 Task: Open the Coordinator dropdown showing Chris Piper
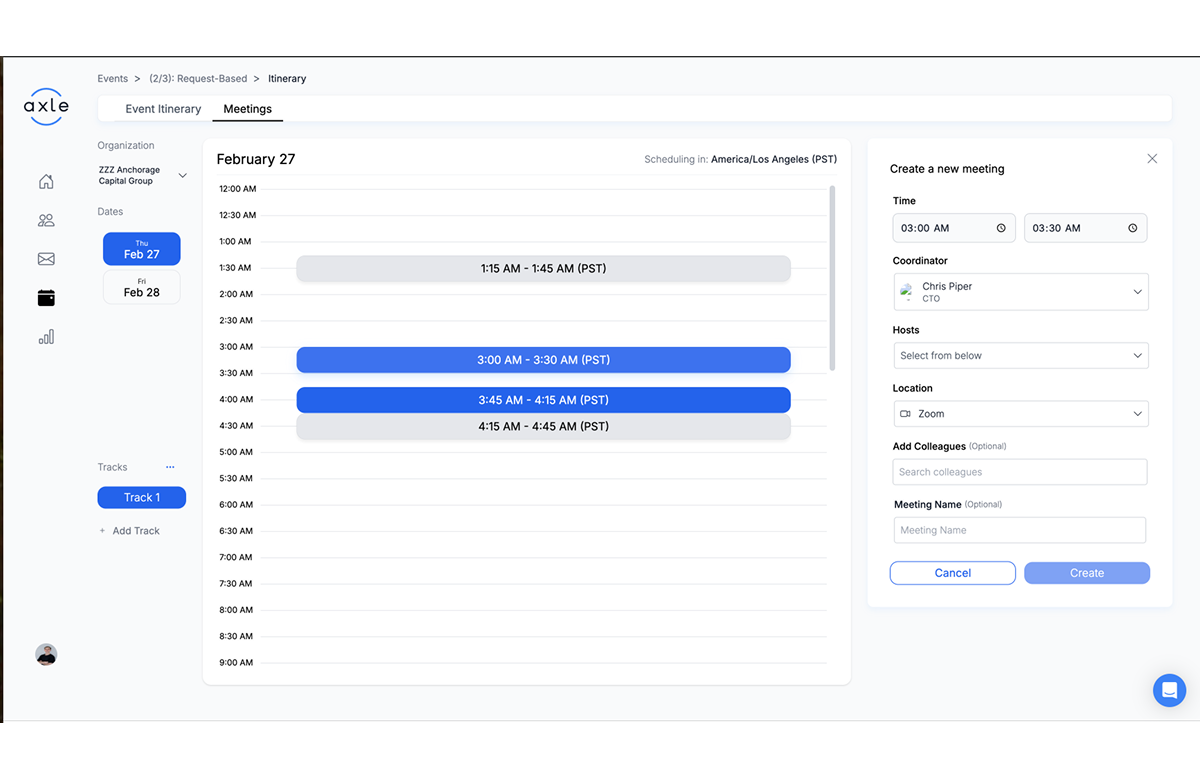tap(1020, 292)
